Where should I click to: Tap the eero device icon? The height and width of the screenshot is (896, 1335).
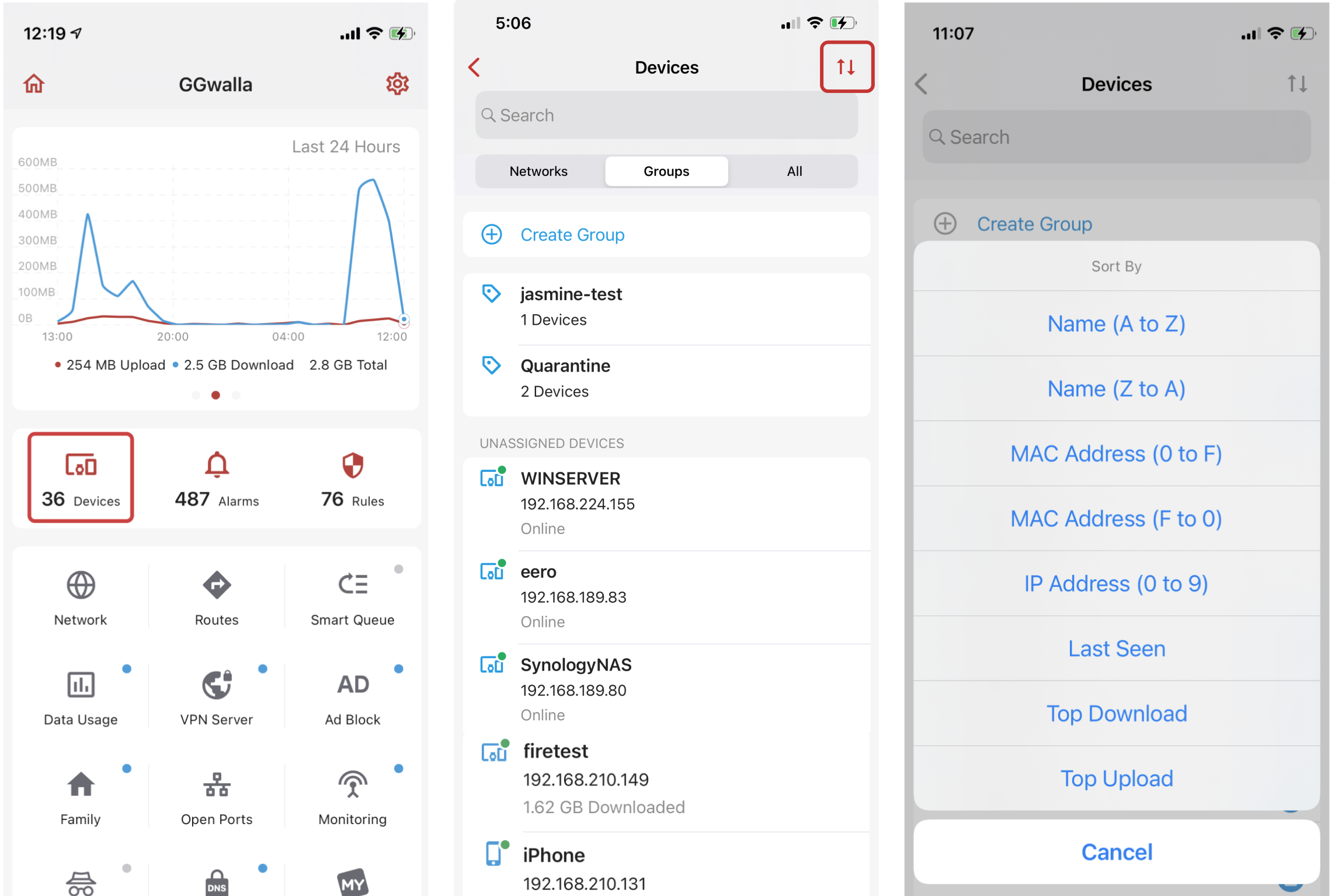tap(492, 569)
